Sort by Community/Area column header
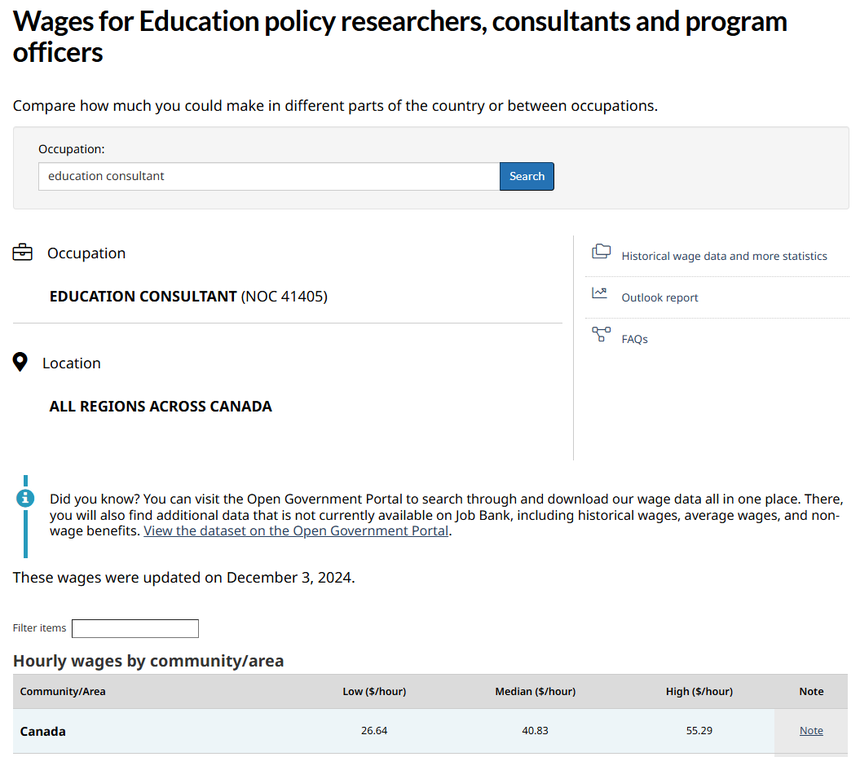Screen dimensions: 860x757 [x=63, y=691]
